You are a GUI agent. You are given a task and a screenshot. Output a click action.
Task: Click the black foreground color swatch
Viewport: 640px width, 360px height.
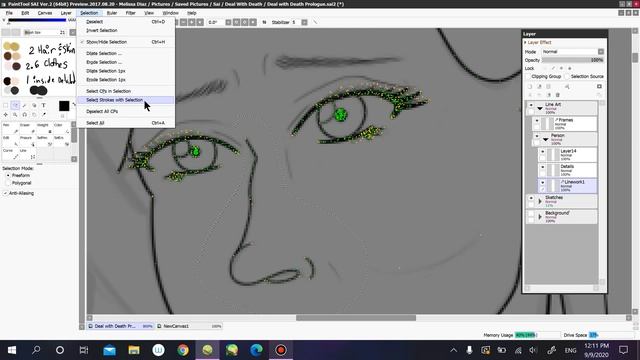coord(64,106)
